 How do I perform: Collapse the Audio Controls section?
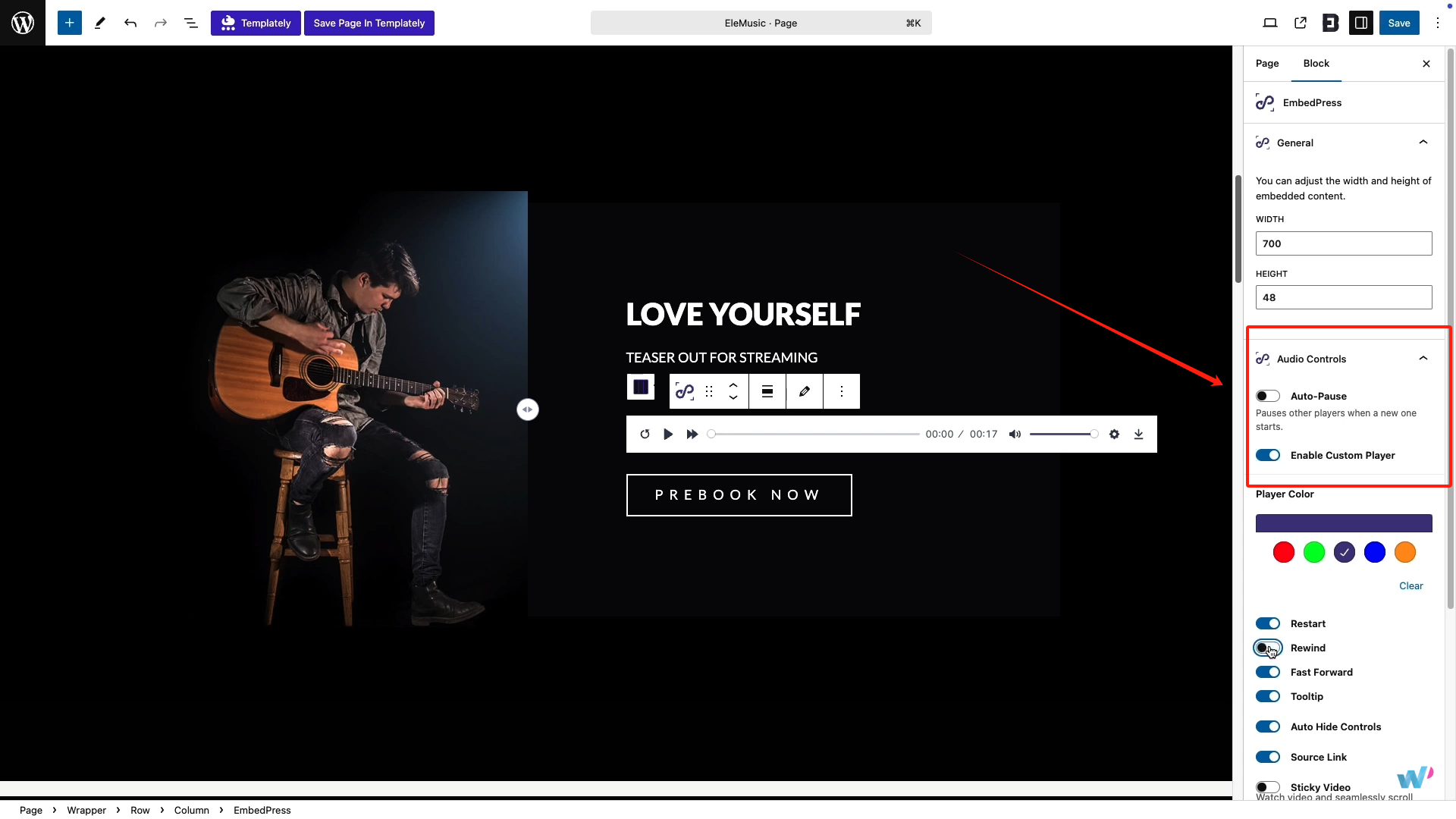[x=1423, y=358]
